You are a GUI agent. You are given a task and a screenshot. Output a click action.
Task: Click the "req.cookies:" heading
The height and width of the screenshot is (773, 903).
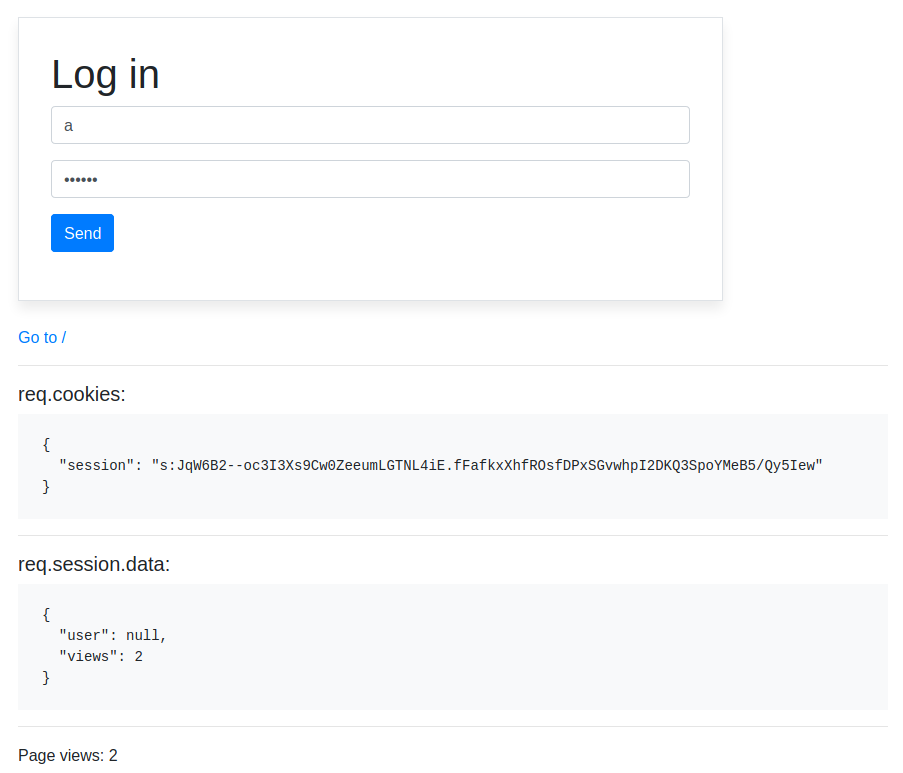72,394
